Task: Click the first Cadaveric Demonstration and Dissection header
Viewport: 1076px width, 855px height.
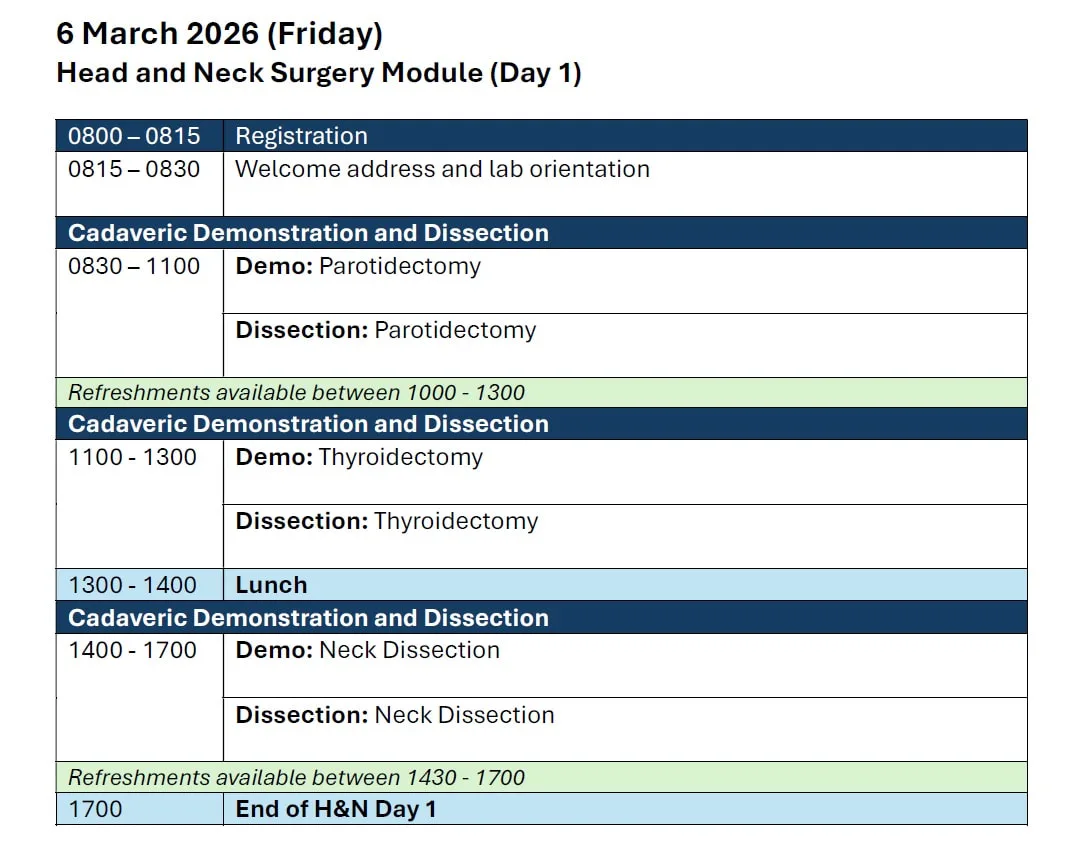Action: point(541,233)
